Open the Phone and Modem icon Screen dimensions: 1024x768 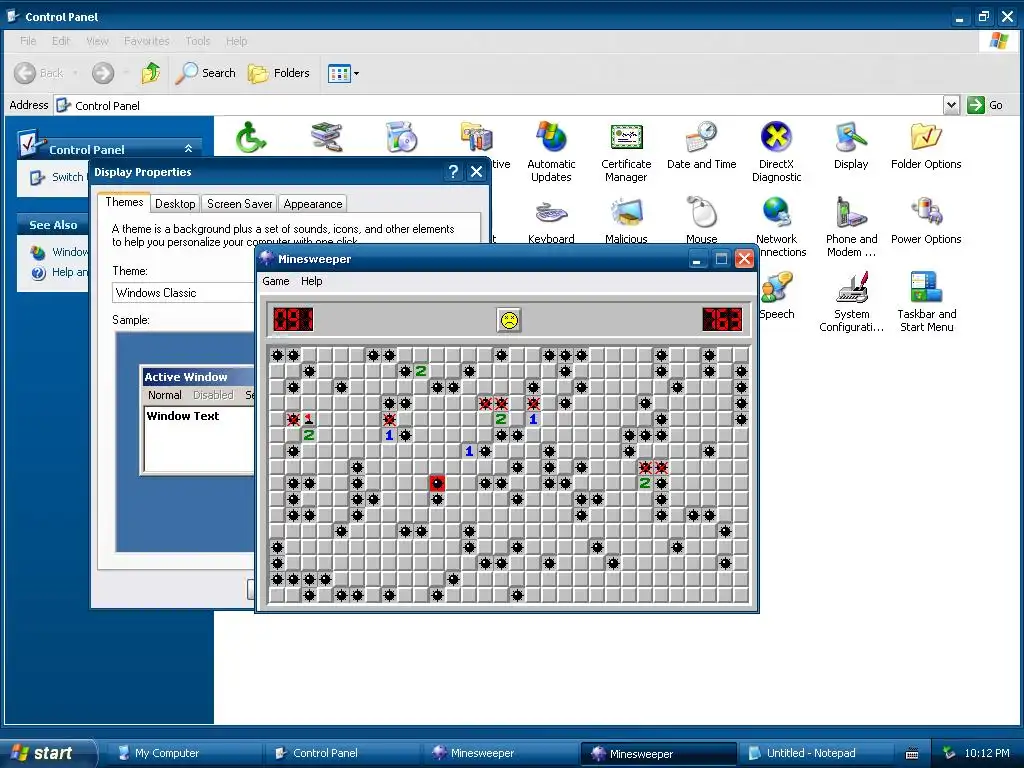(851, 227)
